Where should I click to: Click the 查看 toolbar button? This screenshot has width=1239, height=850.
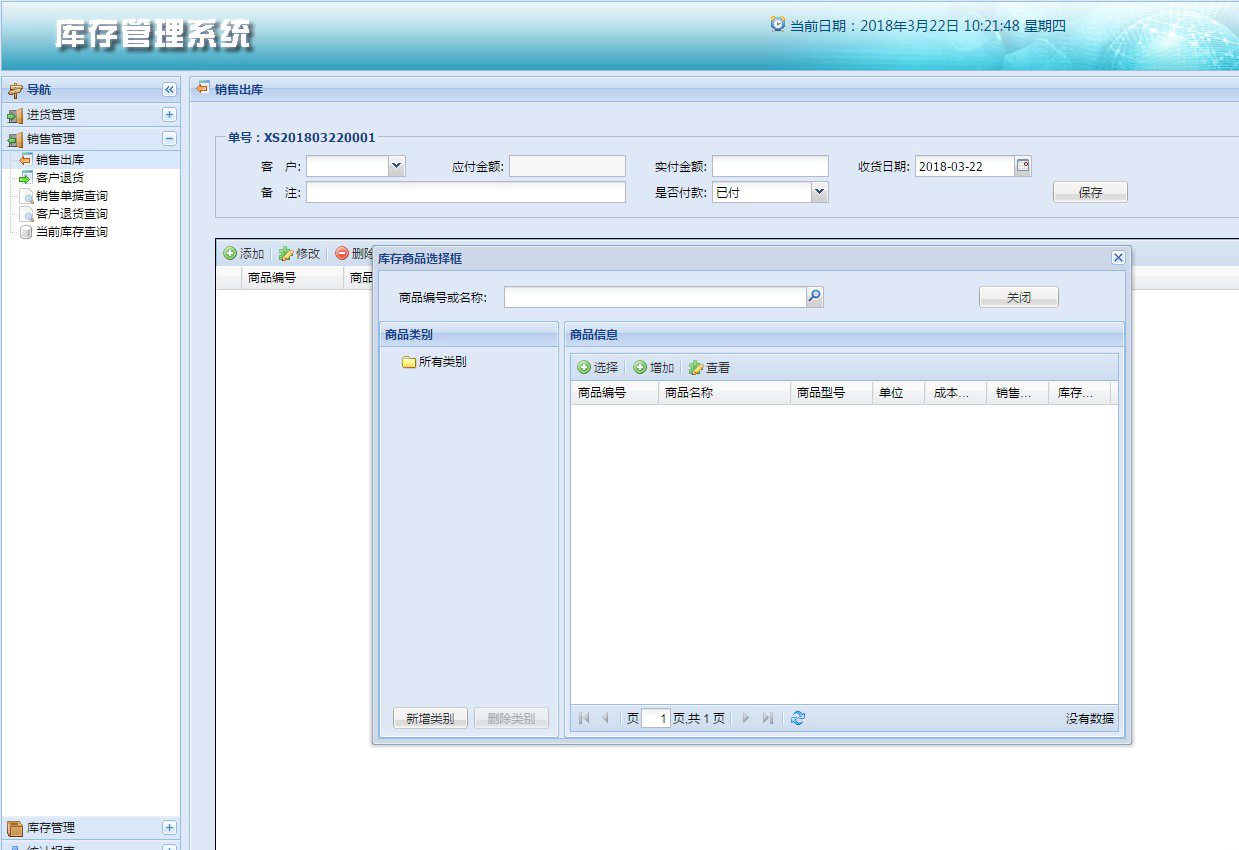(710, 368)
